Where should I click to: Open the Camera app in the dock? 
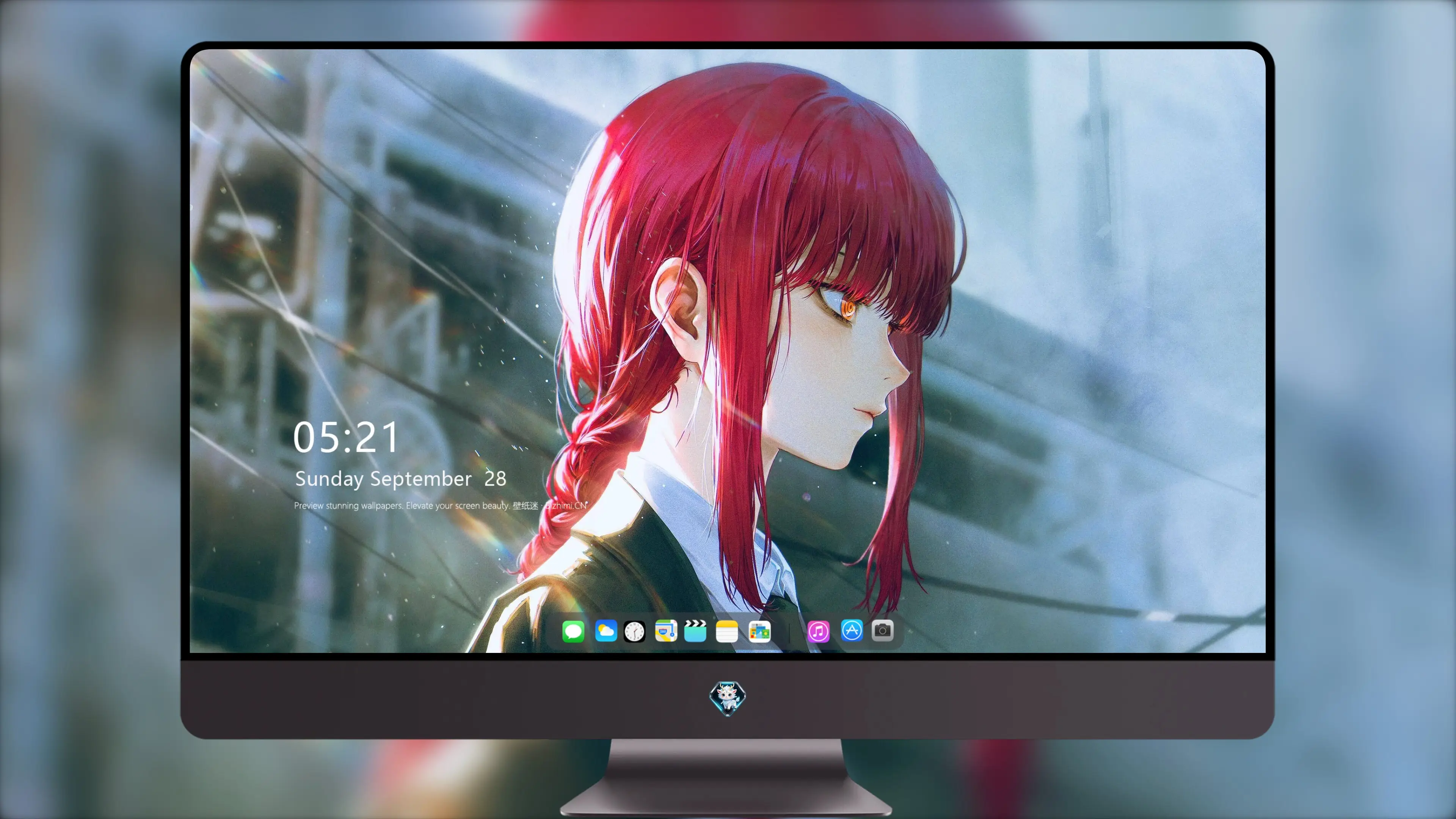(x=882, y=630)
